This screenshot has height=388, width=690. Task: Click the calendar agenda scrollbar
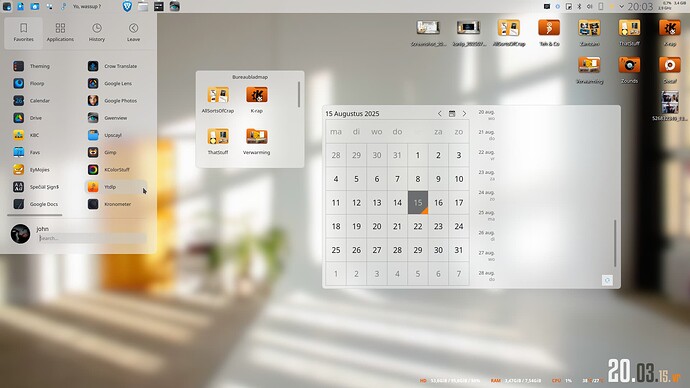click(615, 243)
